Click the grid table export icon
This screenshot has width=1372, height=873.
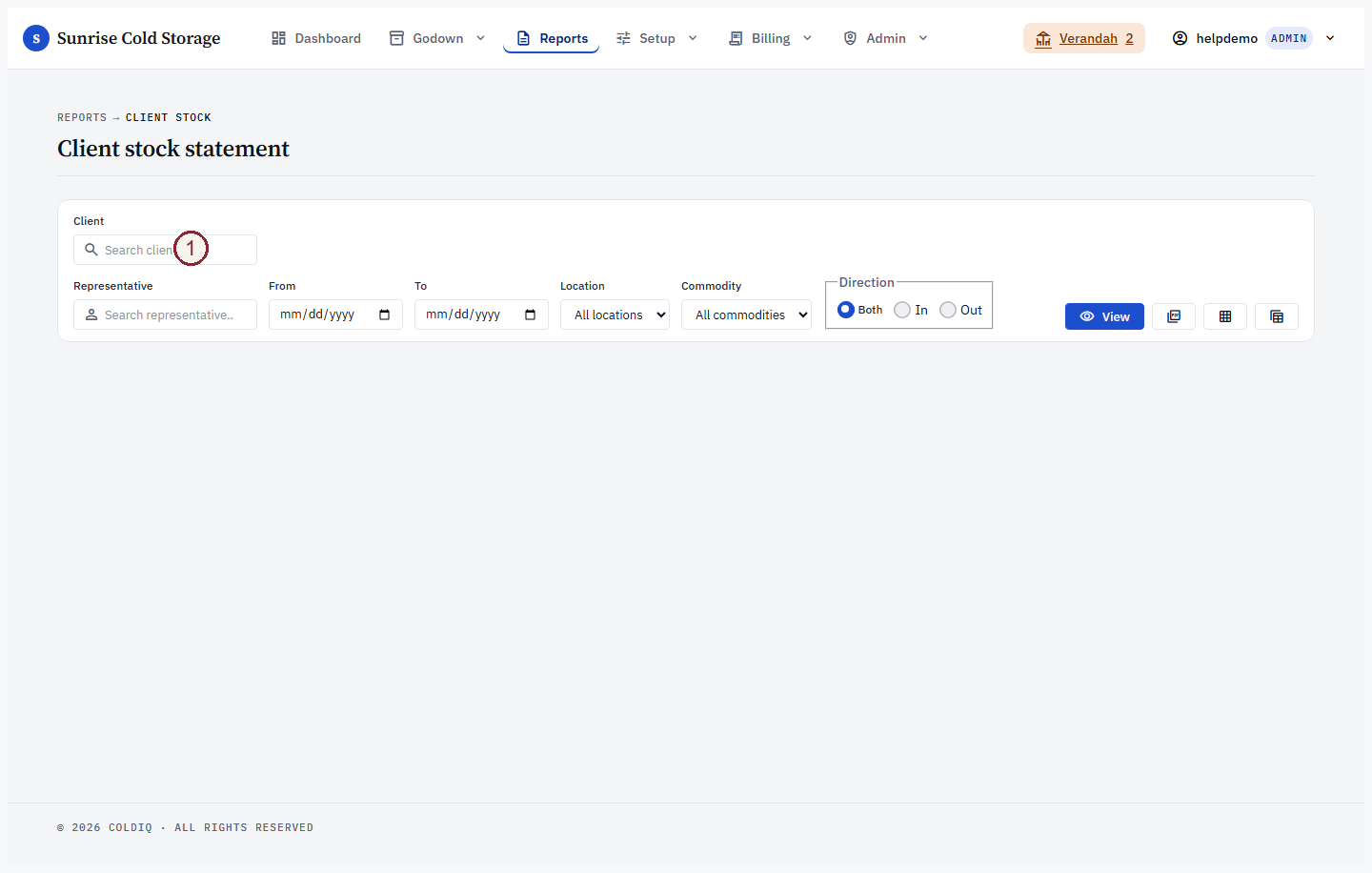point(1225,316)
